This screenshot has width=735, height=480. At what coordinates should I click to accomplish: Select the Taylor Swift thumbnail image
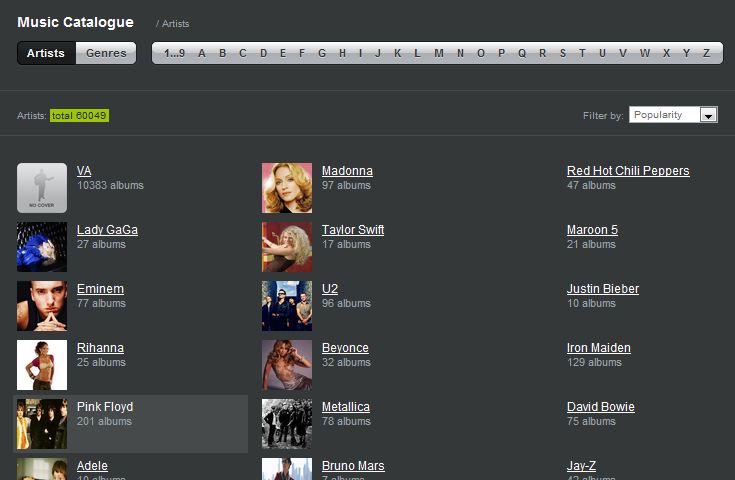point(287,247)
